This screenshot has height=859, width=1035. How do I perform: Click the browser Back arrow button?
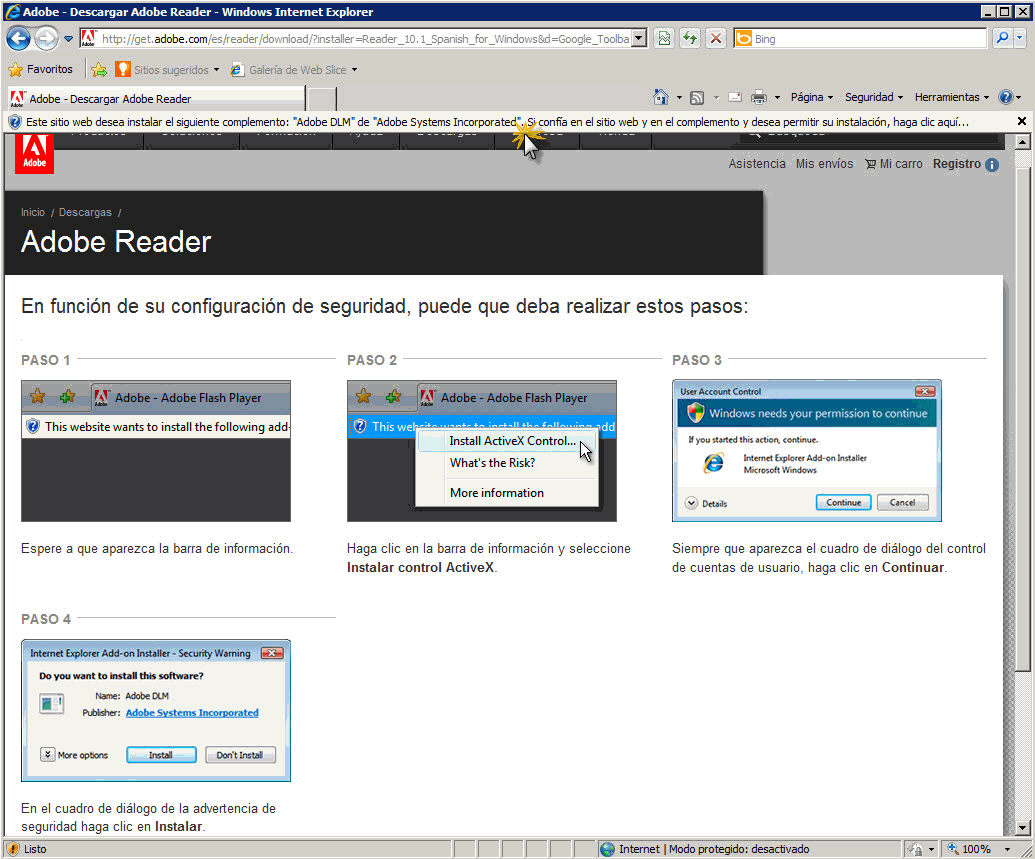(18, 38)
